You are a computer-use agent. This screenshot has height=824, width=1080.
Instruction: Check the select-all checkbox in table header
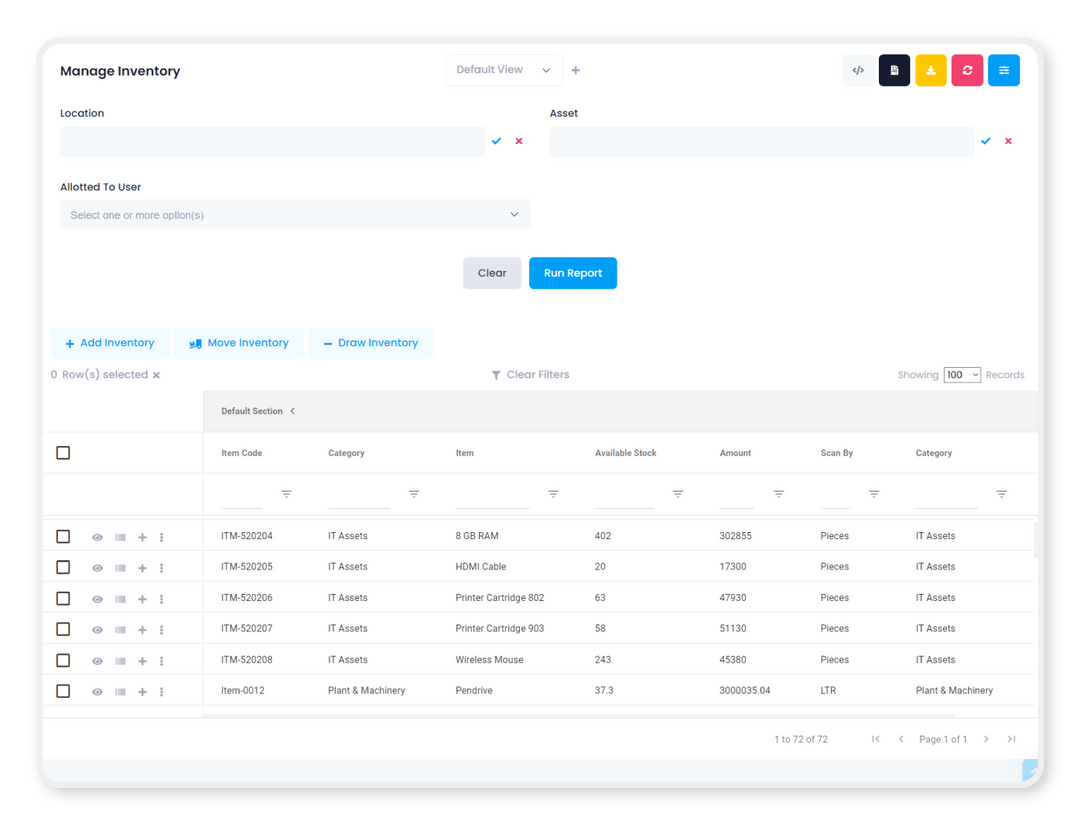(x=63, y=452)
